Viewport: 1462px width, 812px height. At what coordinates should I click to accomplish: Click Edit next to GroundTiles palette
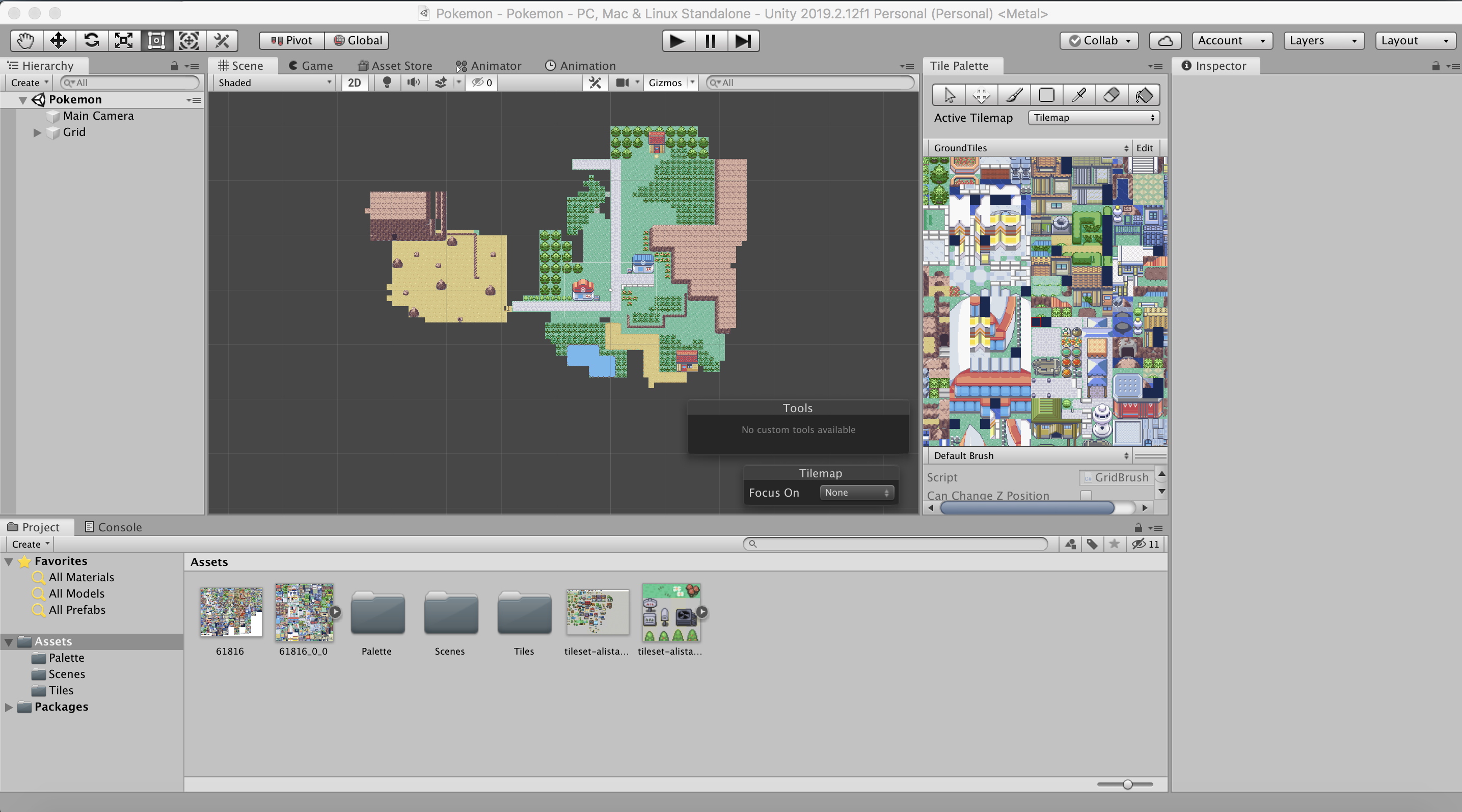click(x=1144, y=148)
